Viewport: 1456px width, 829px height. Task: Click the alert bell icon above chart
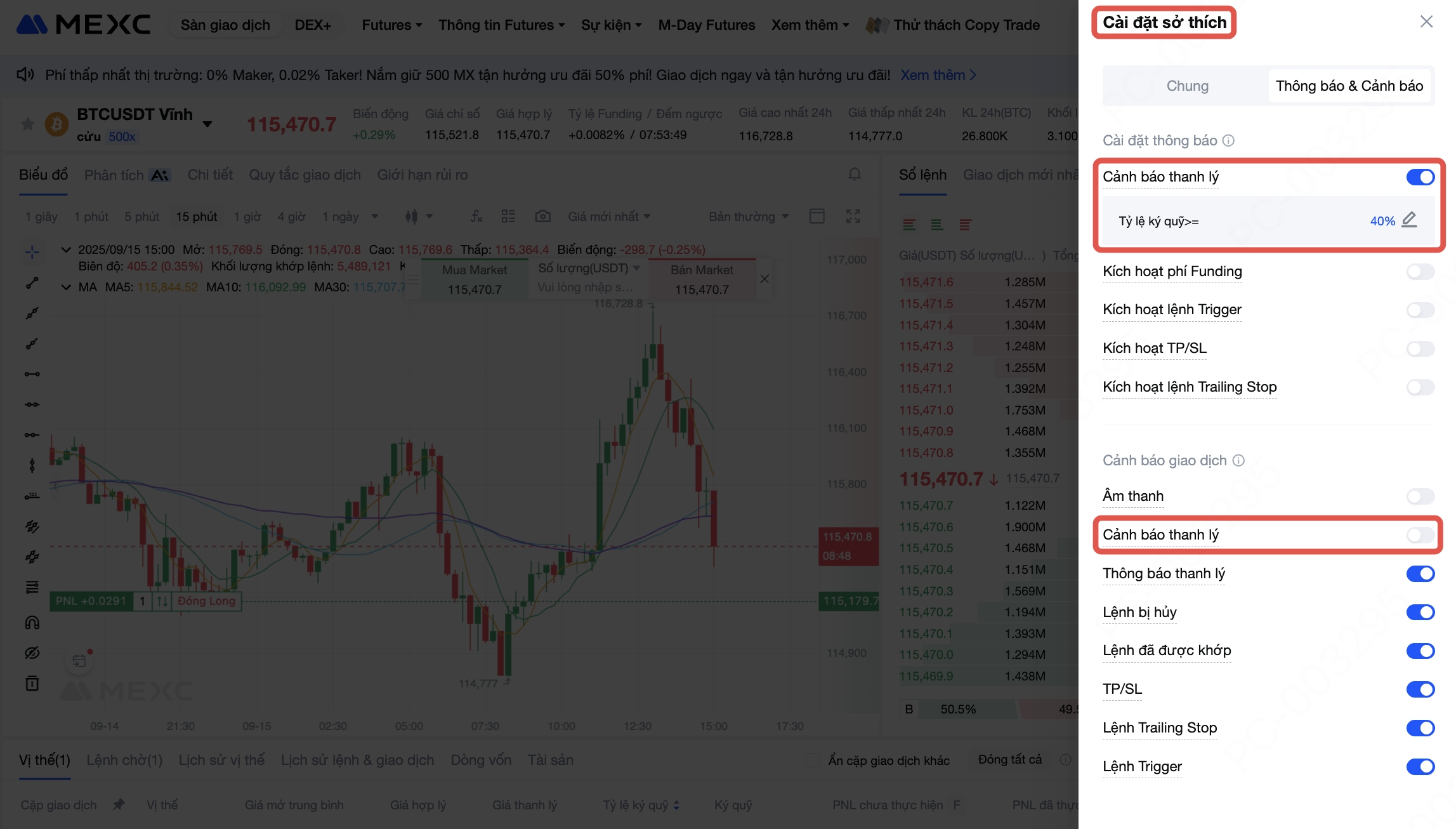point(855,175)
